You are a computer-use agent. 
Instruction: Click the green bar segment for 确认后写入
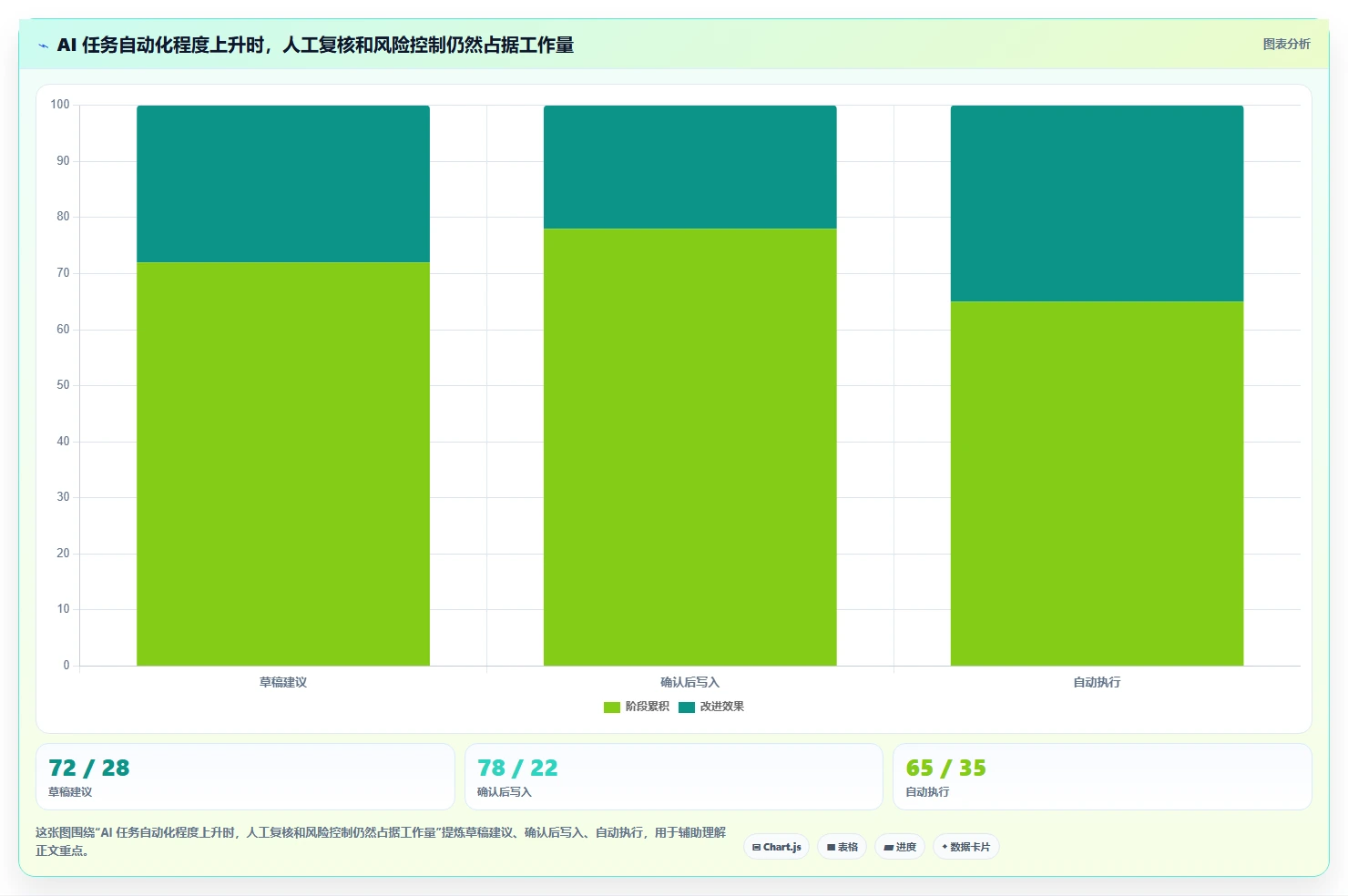pyautogui.click(x=689, y=447)
